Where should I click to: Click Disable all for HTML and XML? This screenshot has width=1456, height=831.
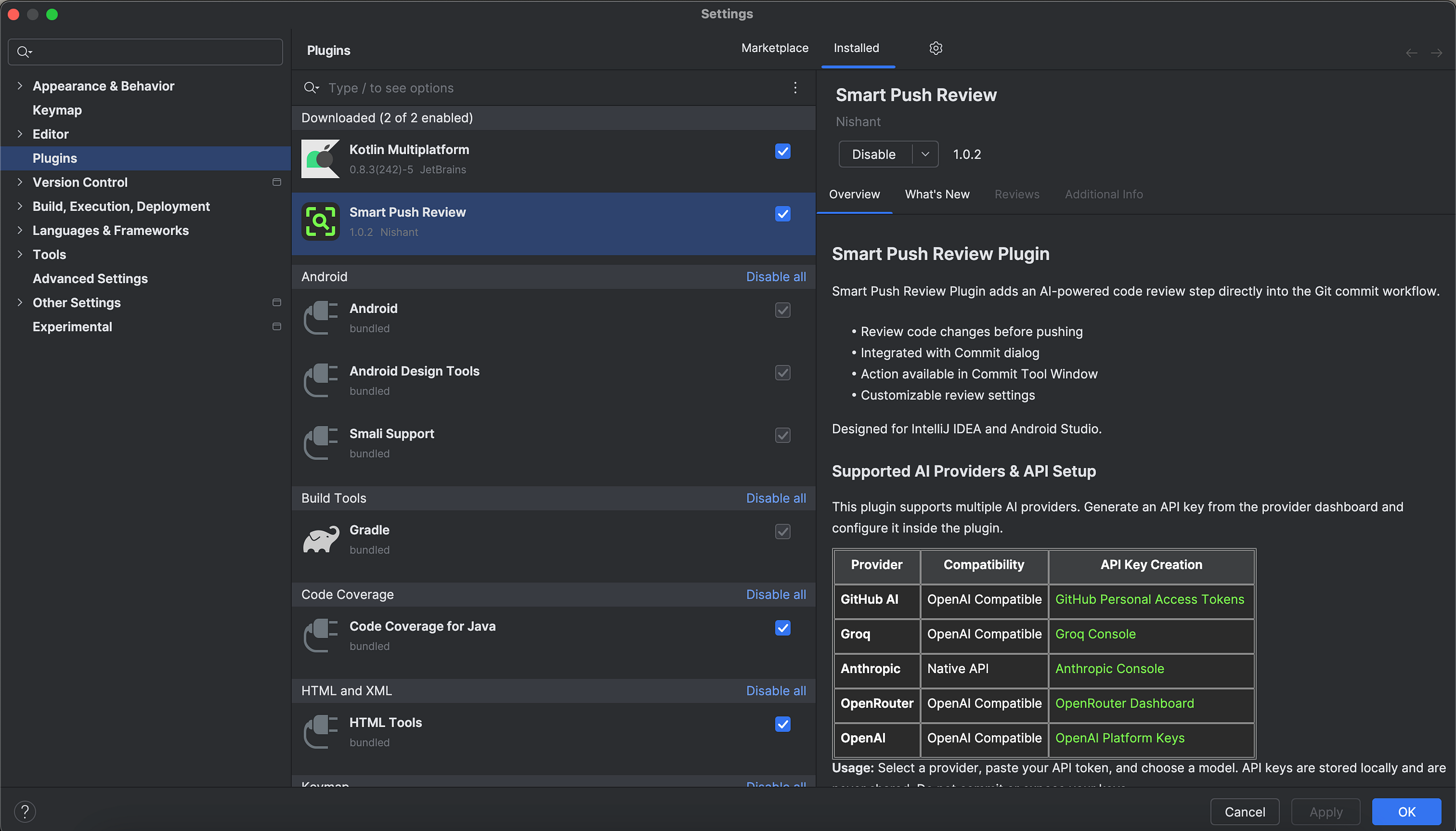(776, 691)
